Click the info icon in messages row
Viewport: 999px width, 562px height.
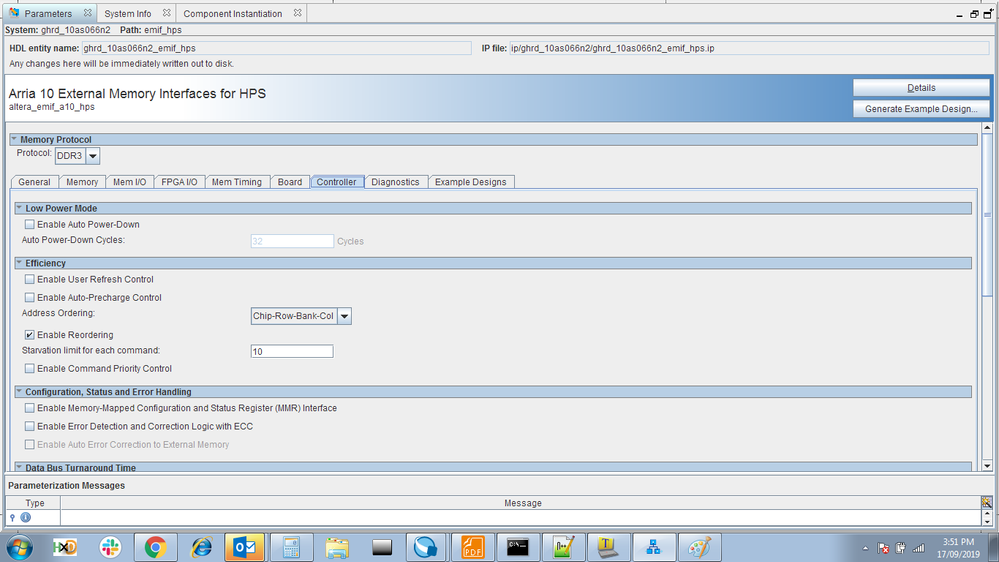25,517
